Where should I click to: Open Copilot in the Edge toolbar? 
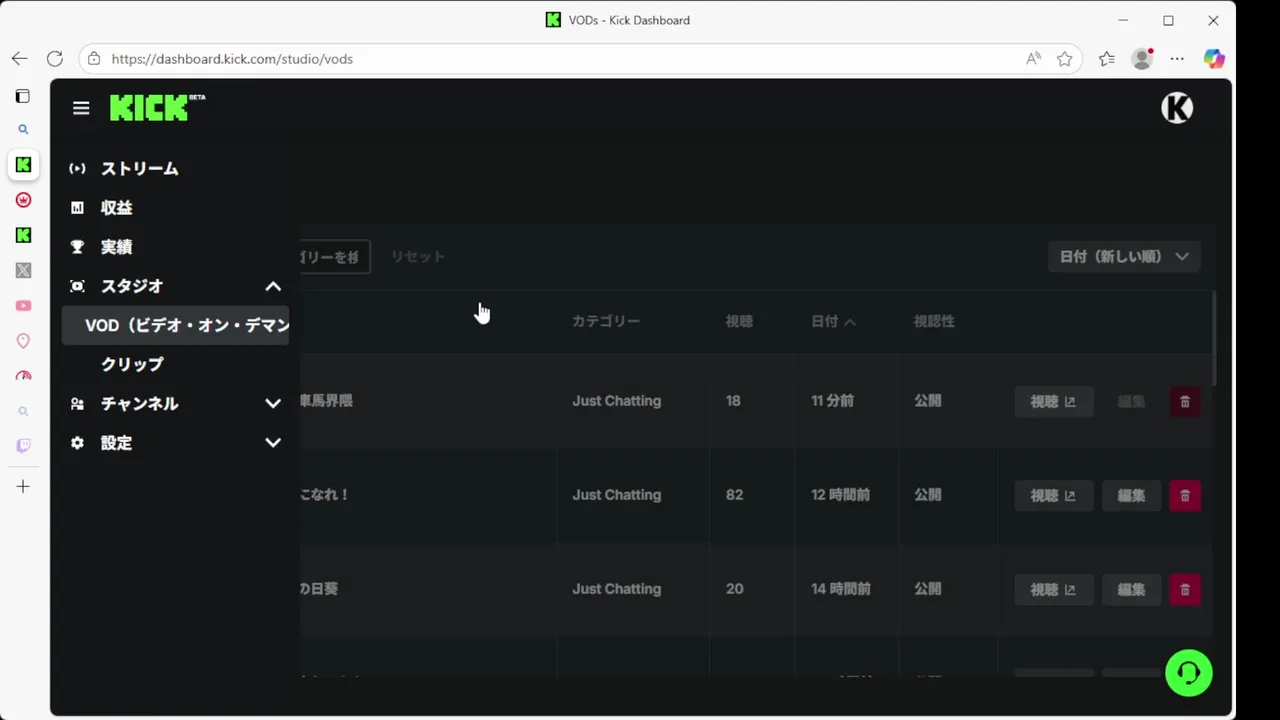pyautogui.click(x=1214, y=59)
